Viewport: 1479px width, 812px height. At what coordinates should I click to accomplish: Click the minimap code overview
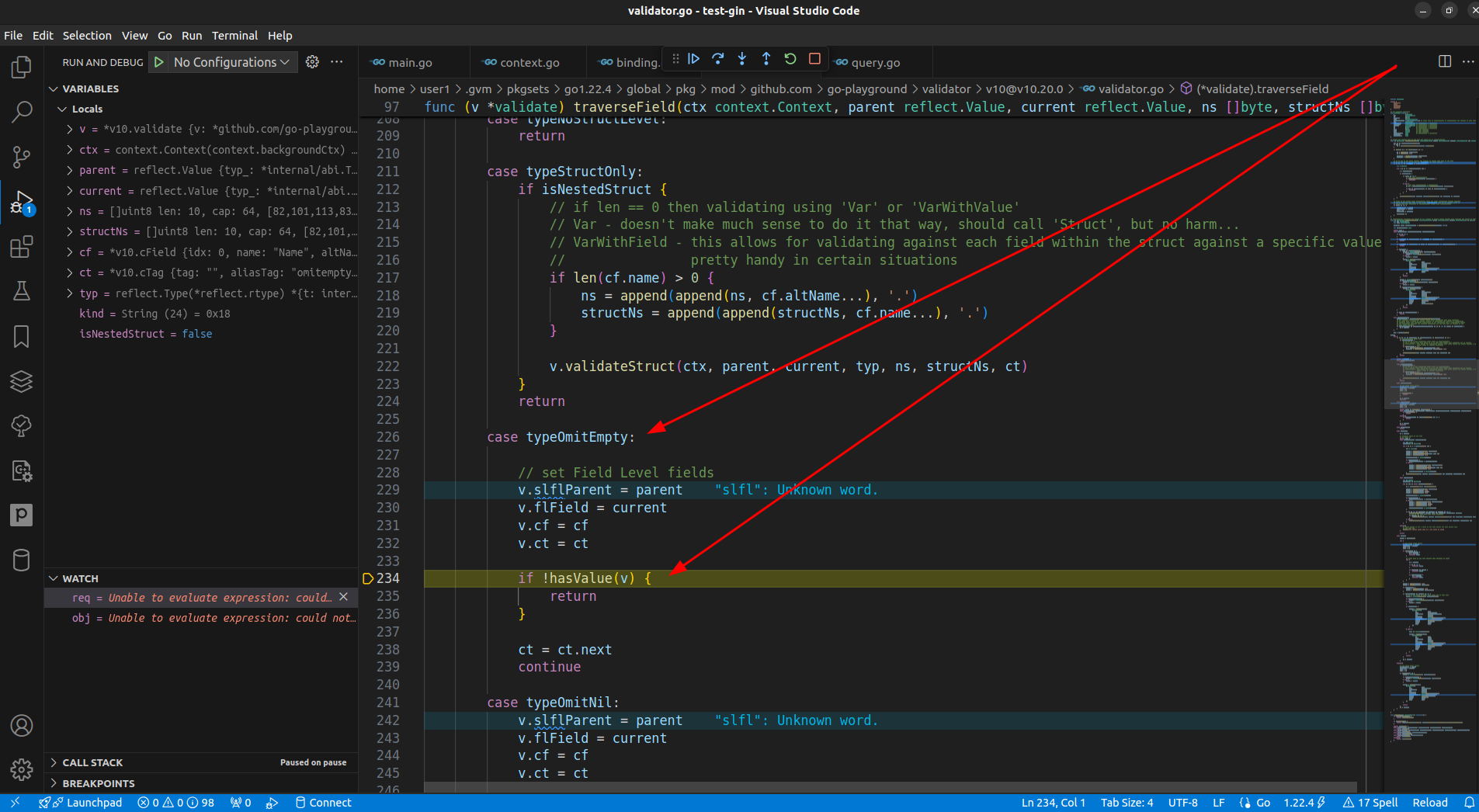click(1431, 419)
